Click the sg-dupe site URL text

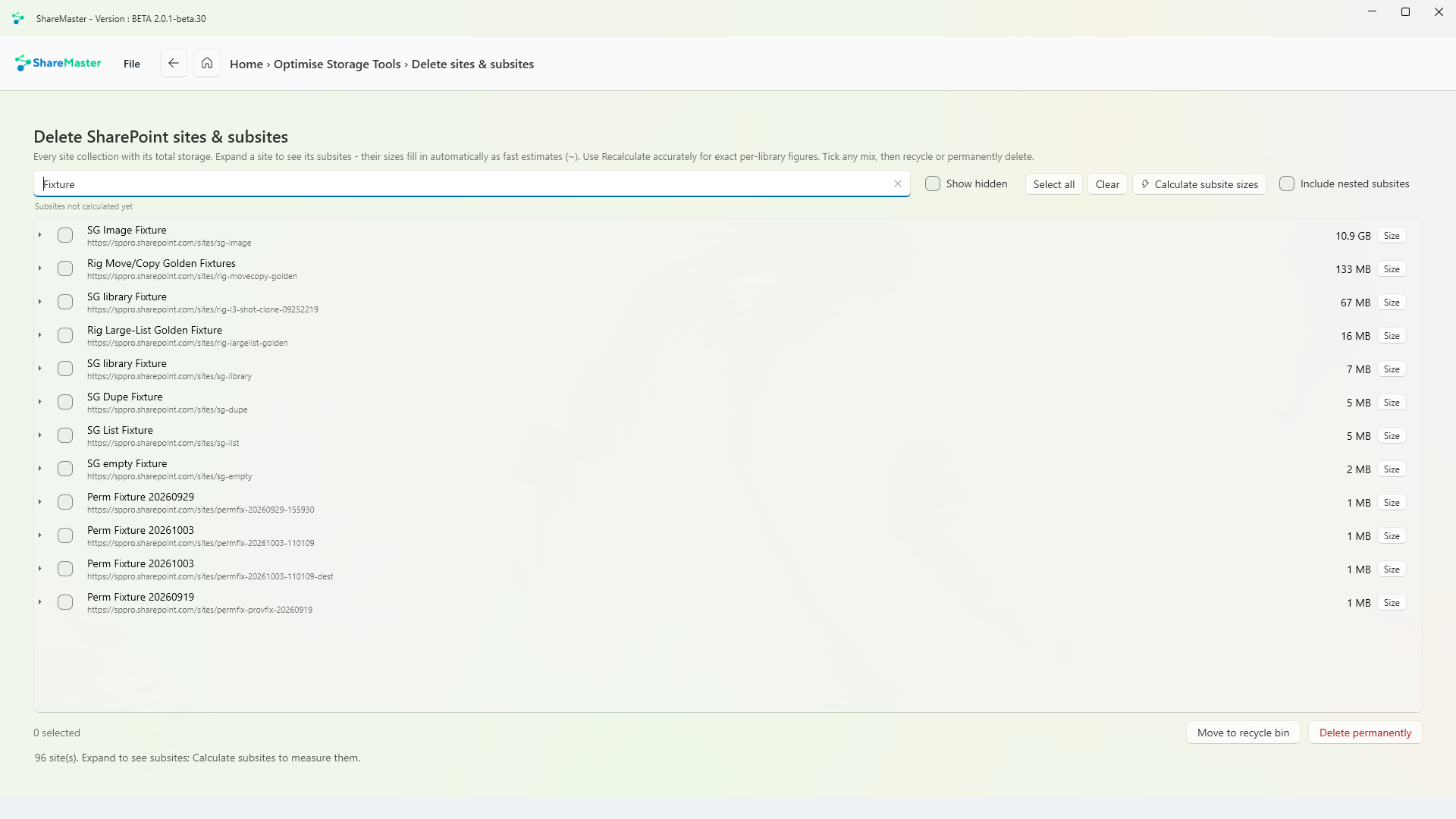point(167,409)
